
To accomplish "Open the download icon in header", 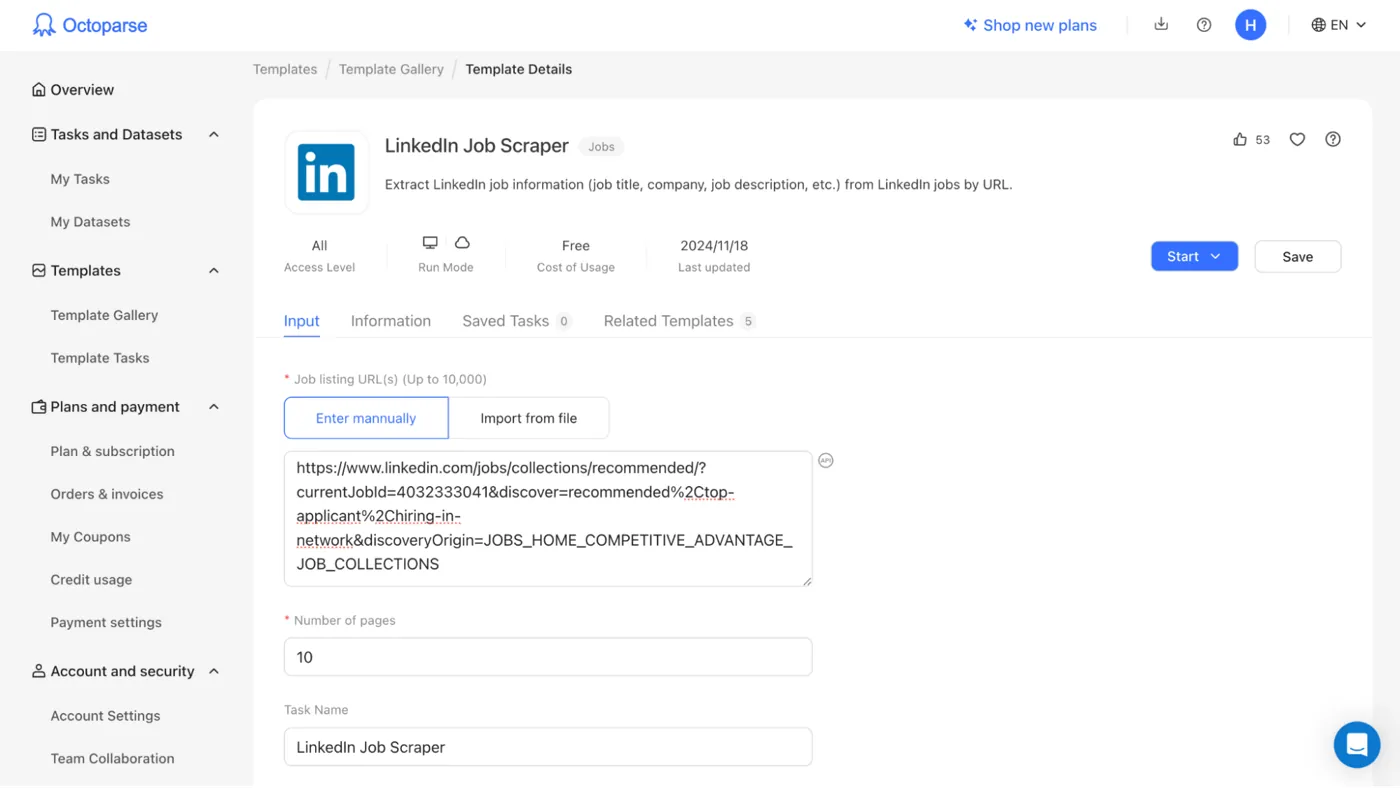I will [x=1161, y=24].
